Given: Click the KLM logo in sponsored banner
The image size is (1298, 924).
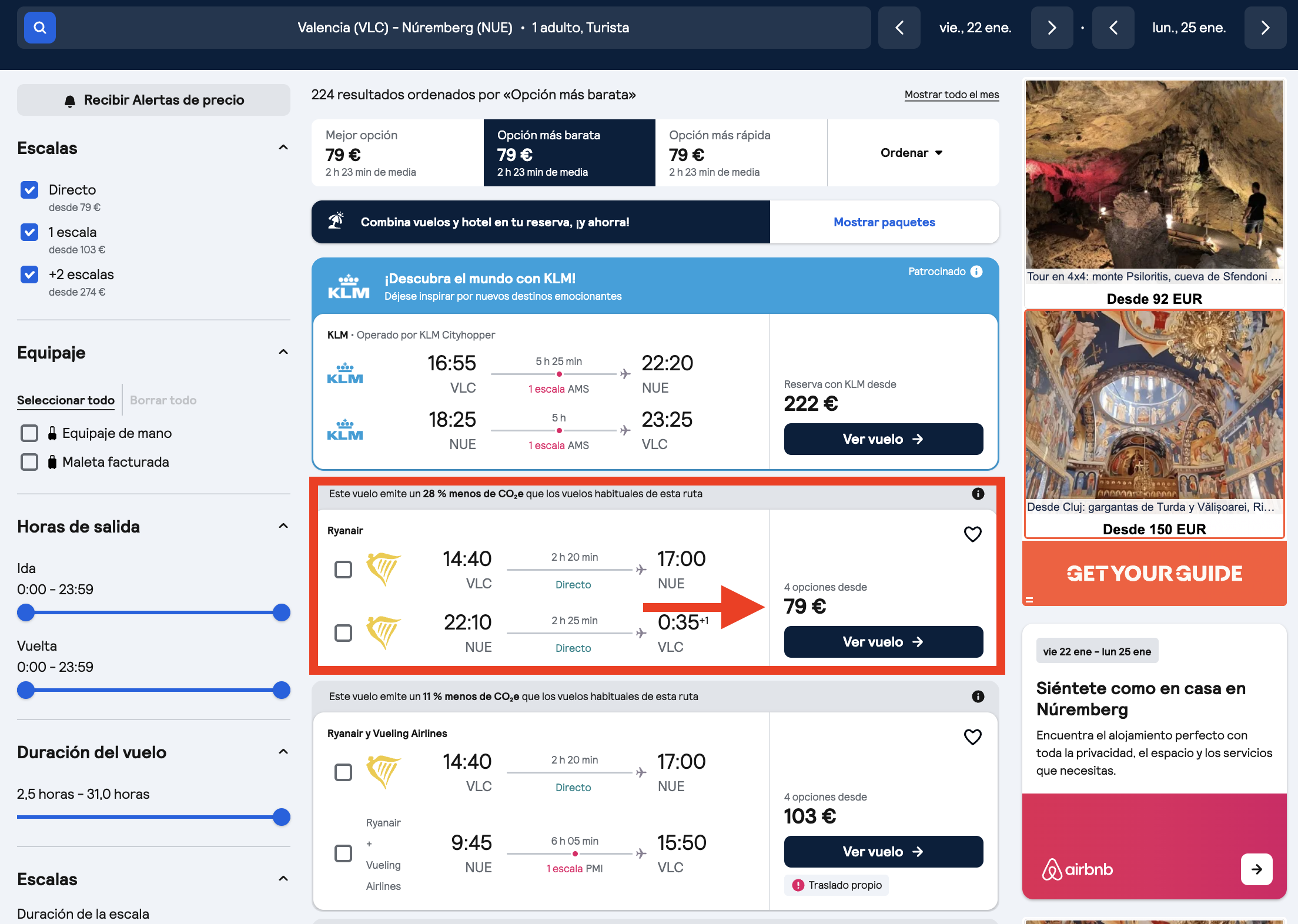Looking at the screenshot, I should (x=349, y=286).
